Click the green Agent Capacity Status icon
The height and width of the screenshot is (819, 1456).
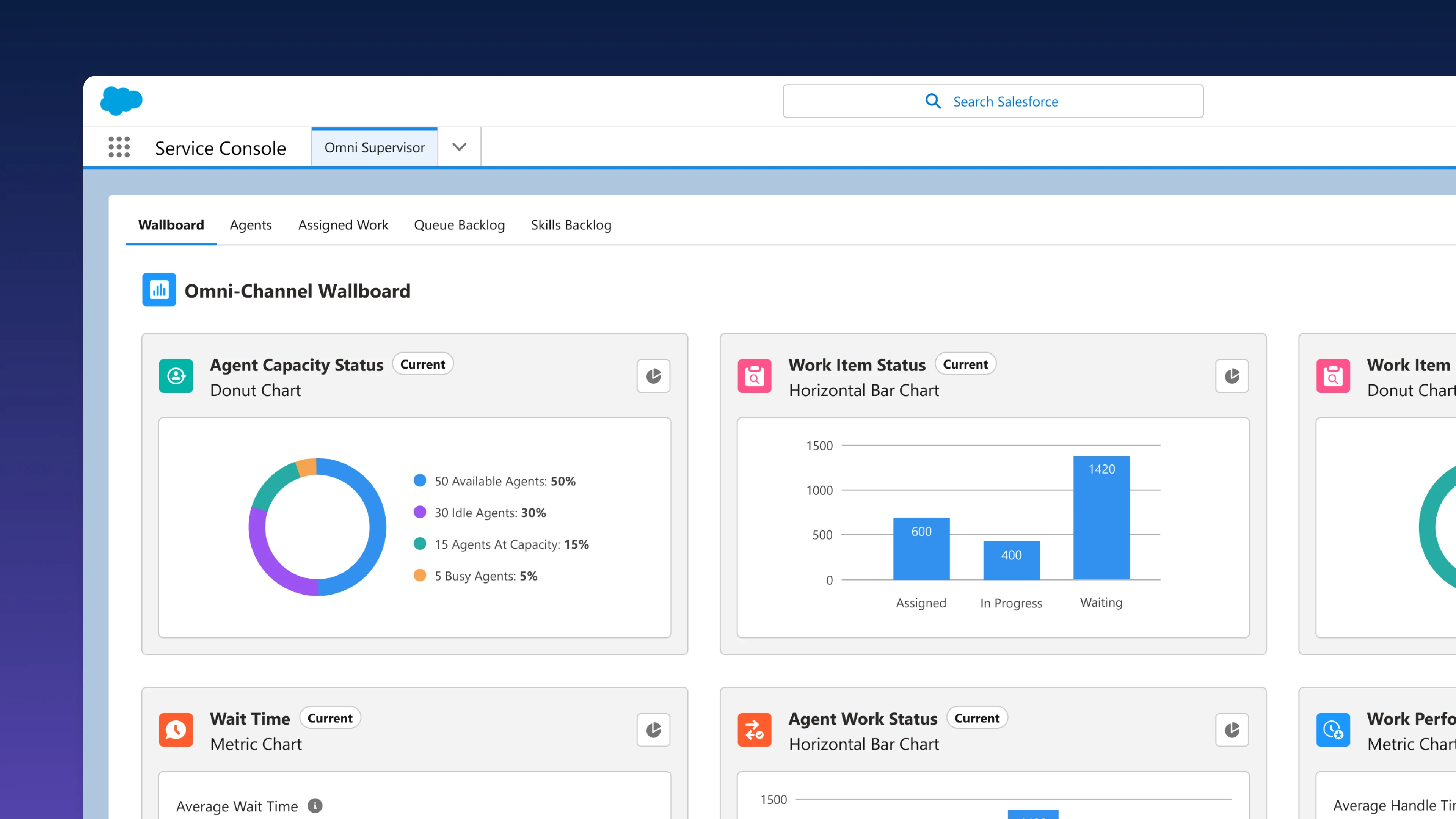click(x=176, y=376)
